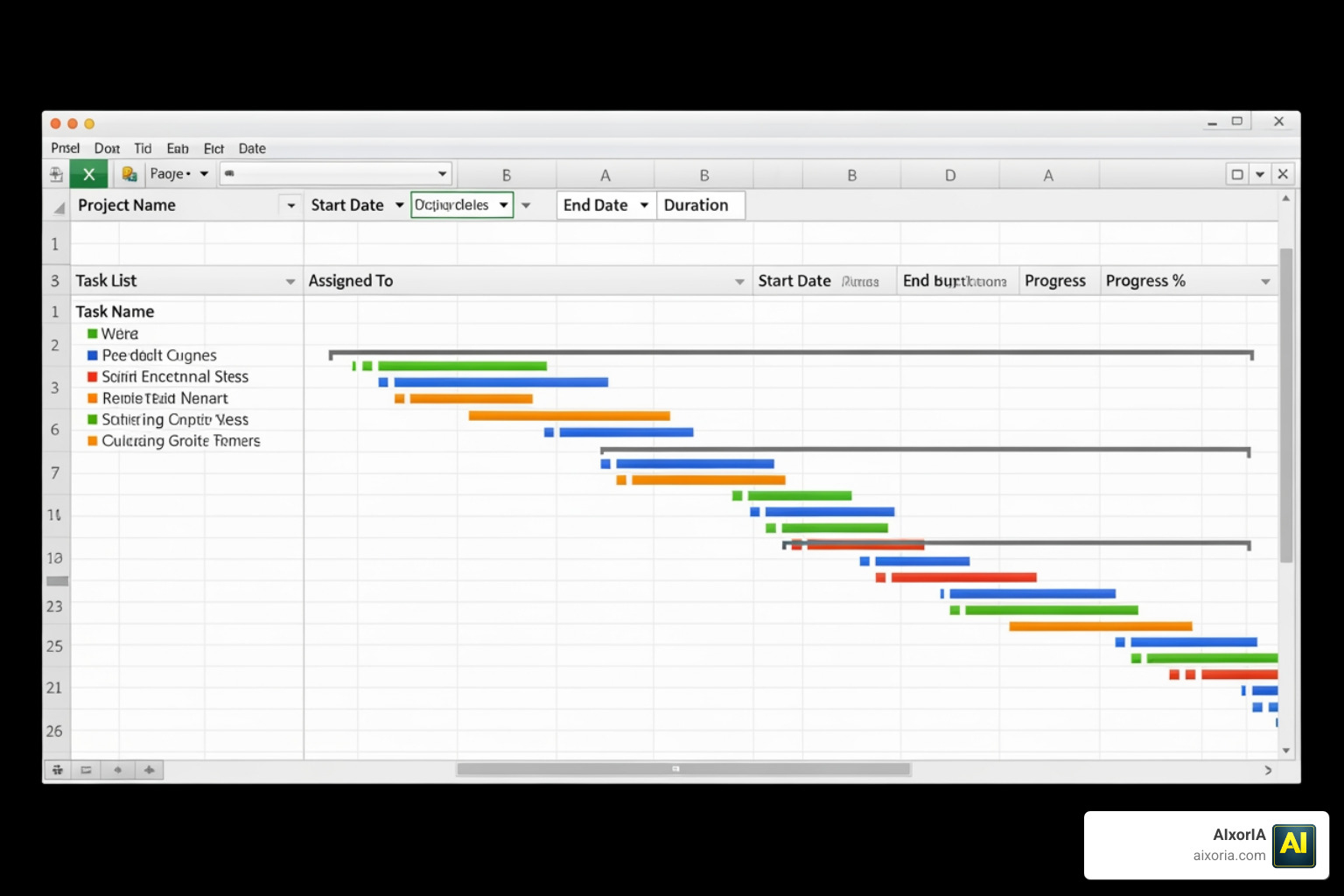
Task: Click the small arrow beside the header bar's restore icon
Action: (x=1260, y=174)
